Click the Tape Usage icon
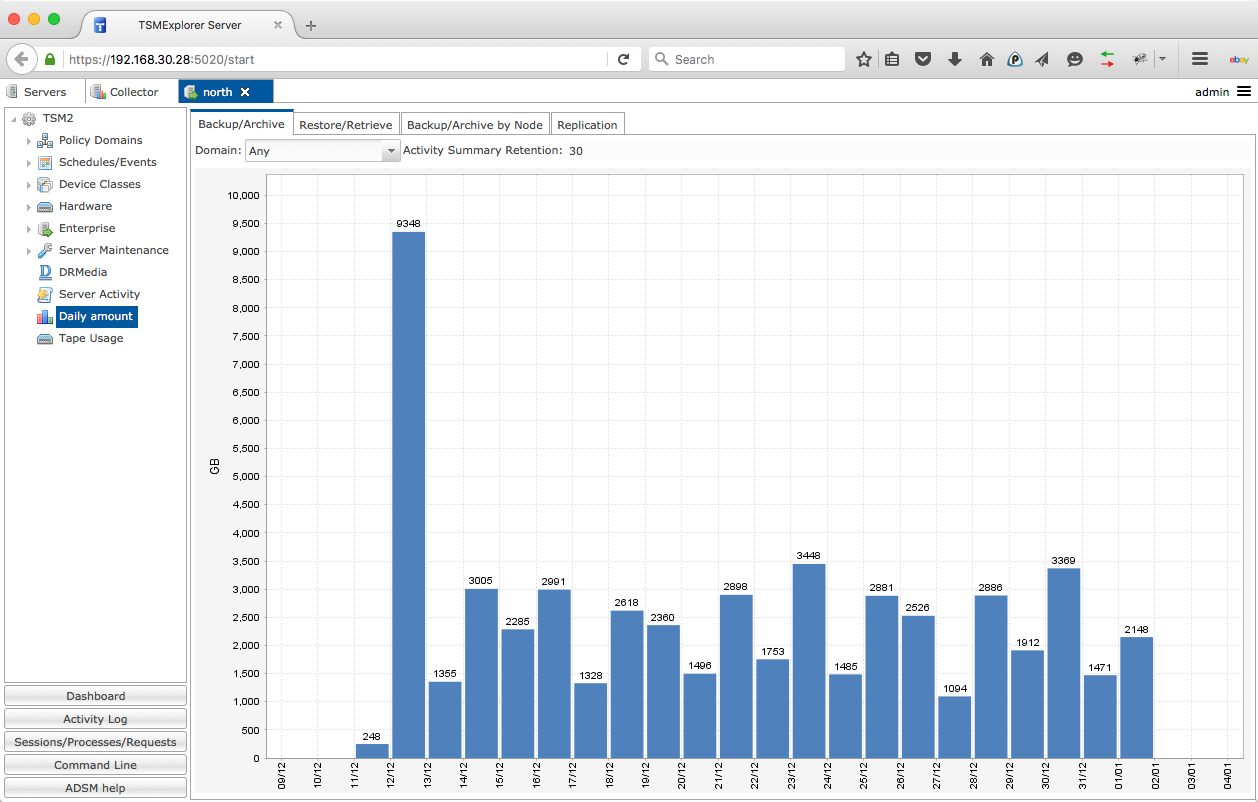 click(x=45, y=338)
